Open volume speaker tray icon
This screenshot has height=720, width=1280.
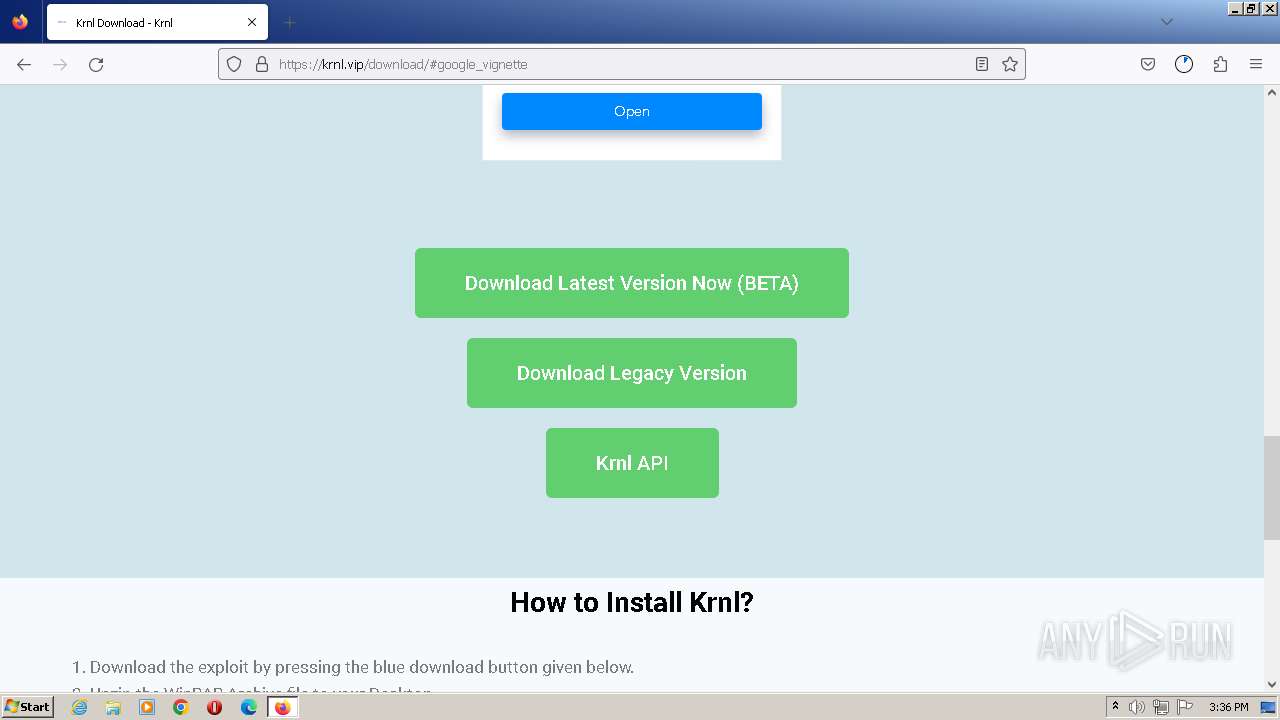point(1137,707)
